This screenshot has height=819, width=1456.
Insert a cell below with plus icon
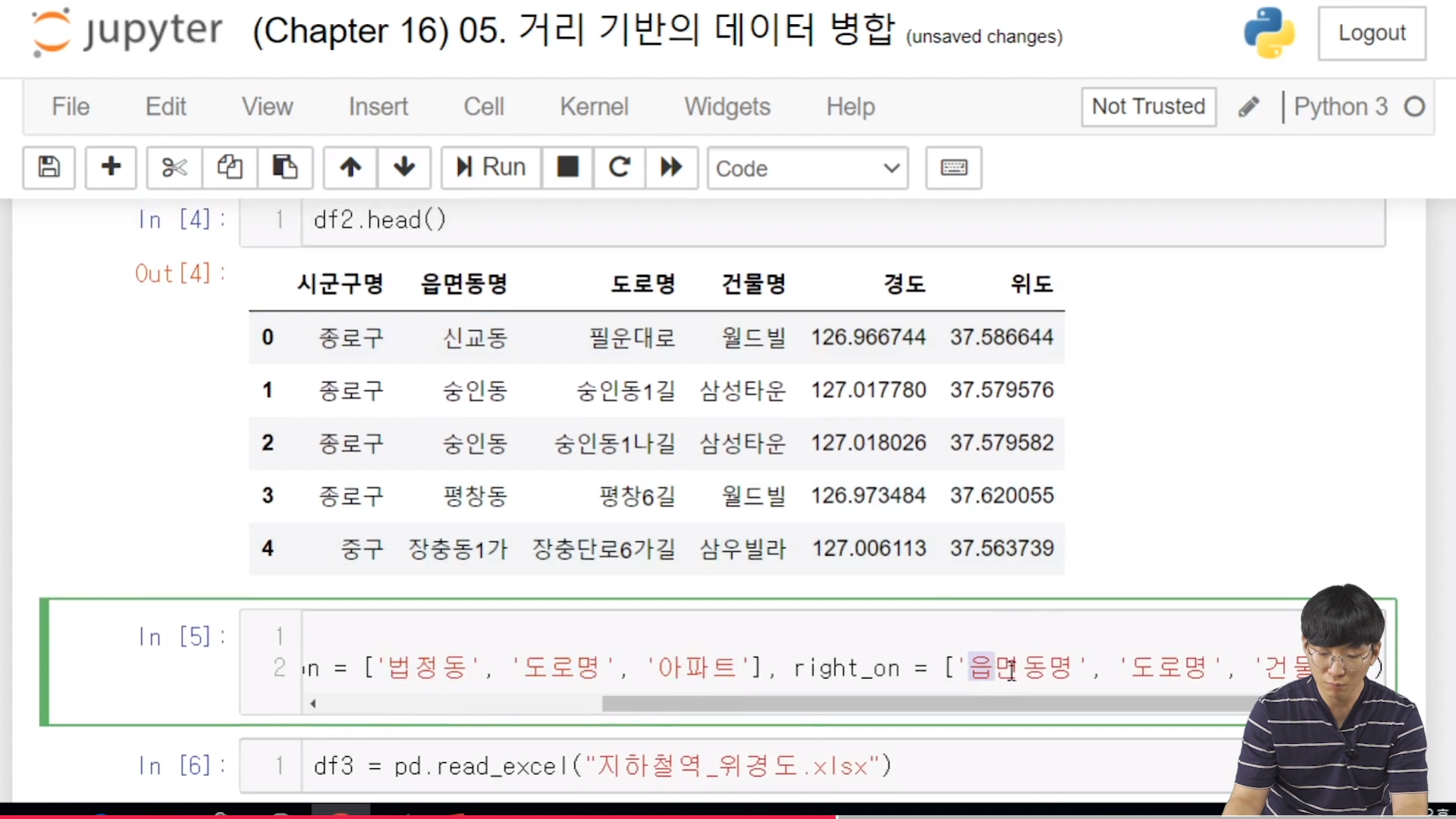[x=111, y=167]
